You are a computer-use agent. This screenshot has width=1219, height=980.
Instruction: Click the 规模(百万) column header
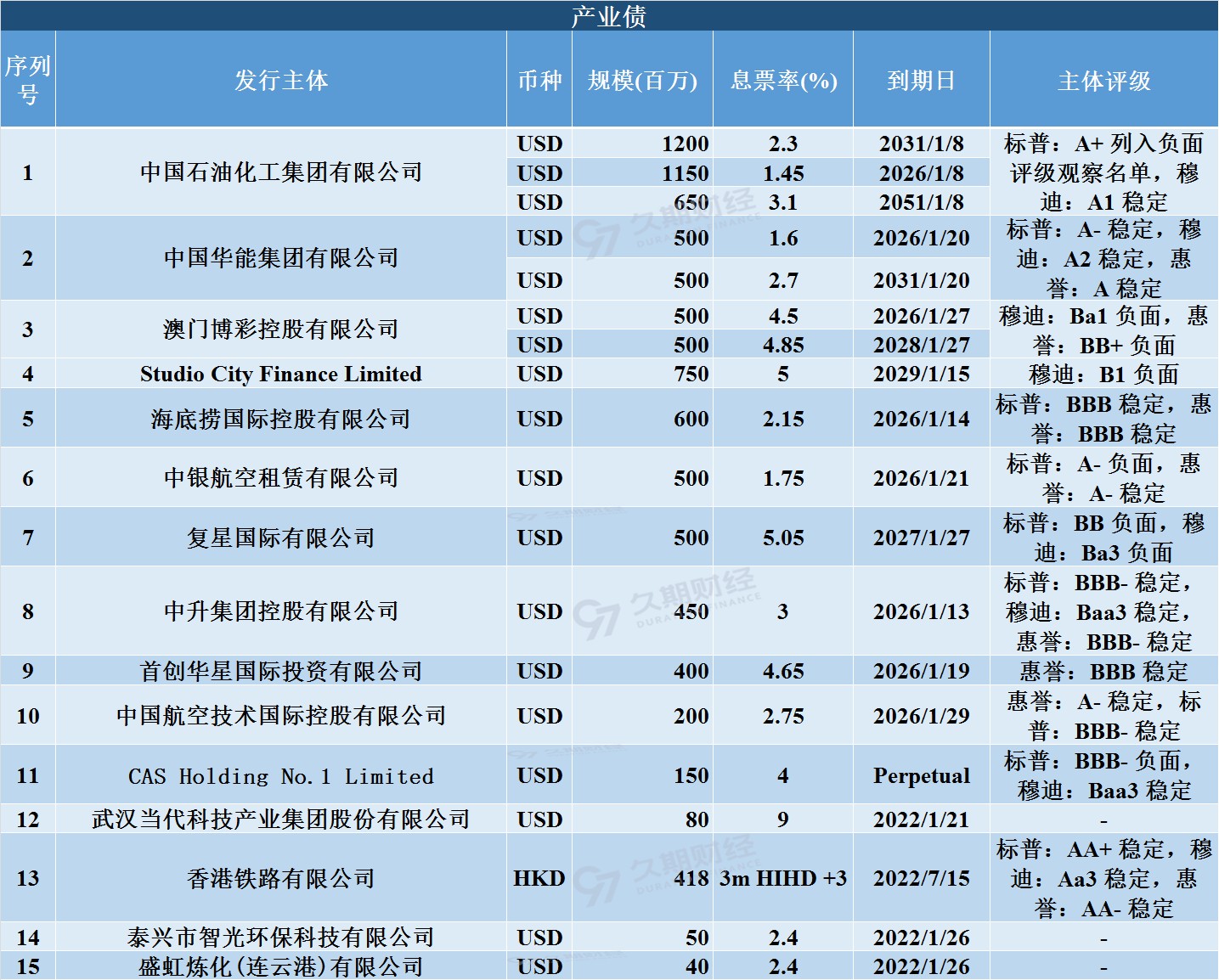pyautogui.click(x=642, y=80)
